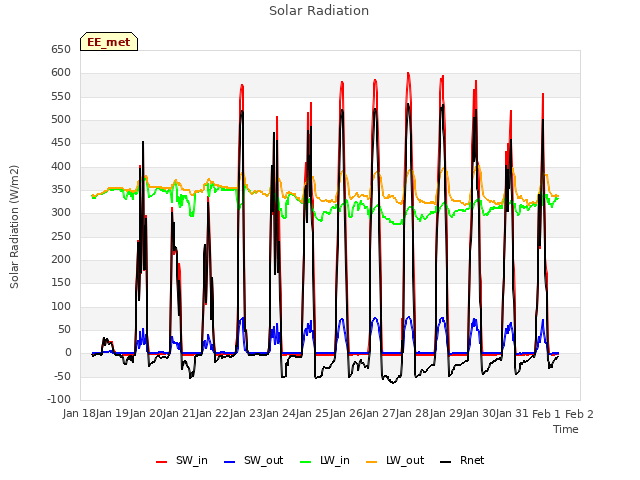Click the 250 y-axis tick label
This screenshot has height=480, width=640.
[61, 236]
